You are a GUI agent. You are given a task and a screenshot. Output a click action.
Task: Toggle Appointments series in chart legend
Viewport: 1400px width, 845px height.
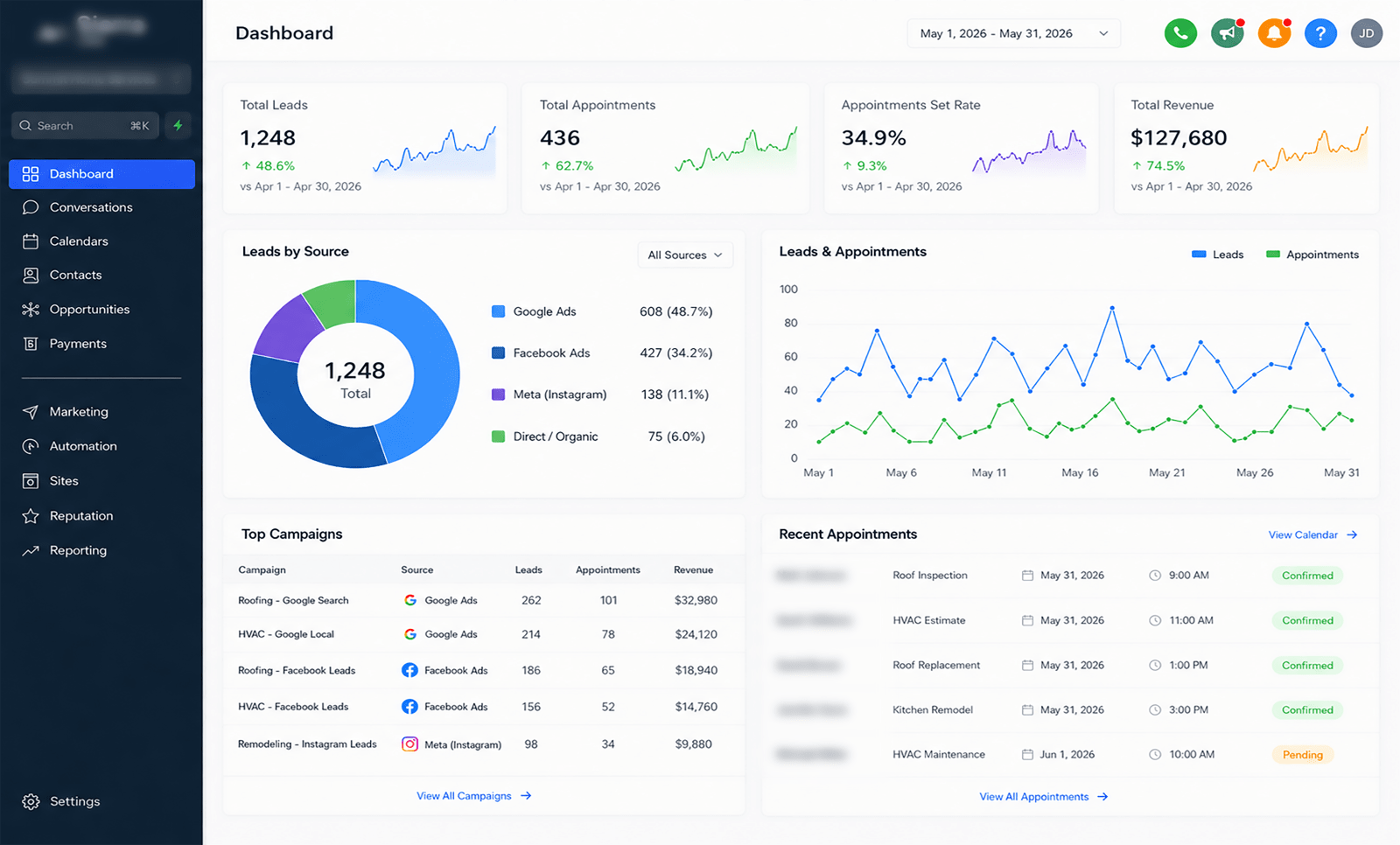pos(1312,255)
